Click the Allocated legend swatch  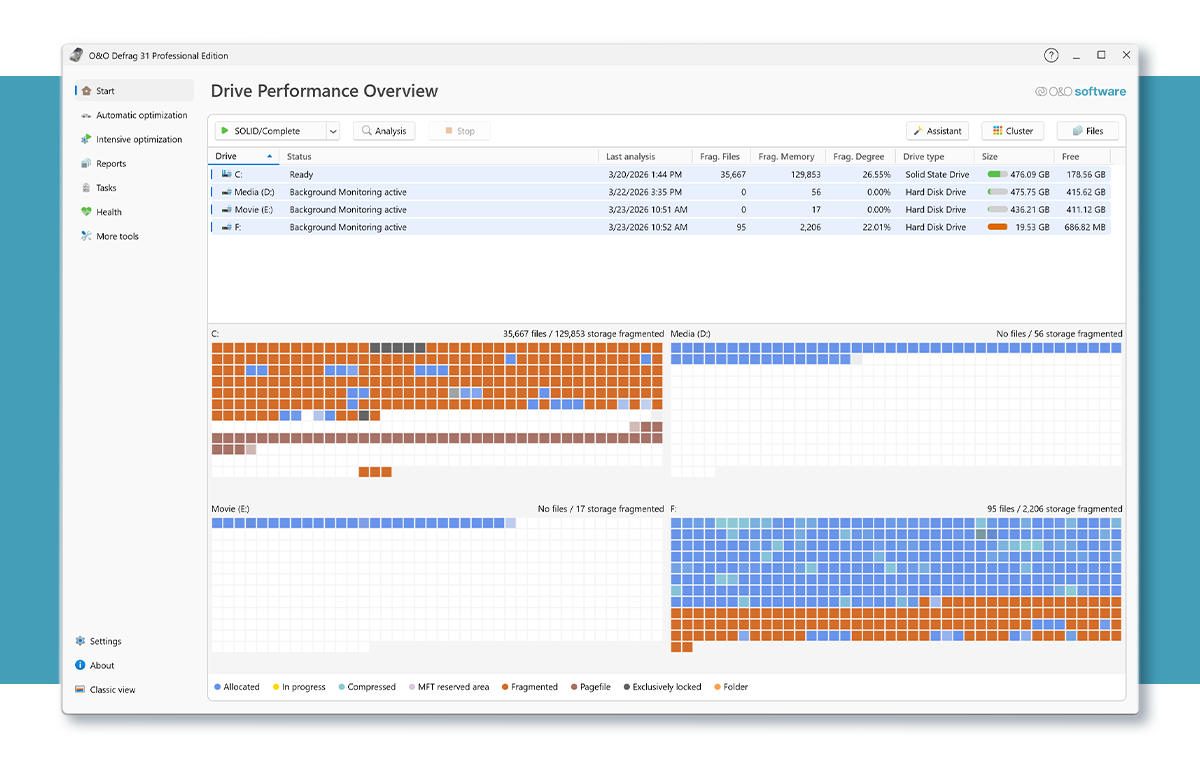point(218,687)
